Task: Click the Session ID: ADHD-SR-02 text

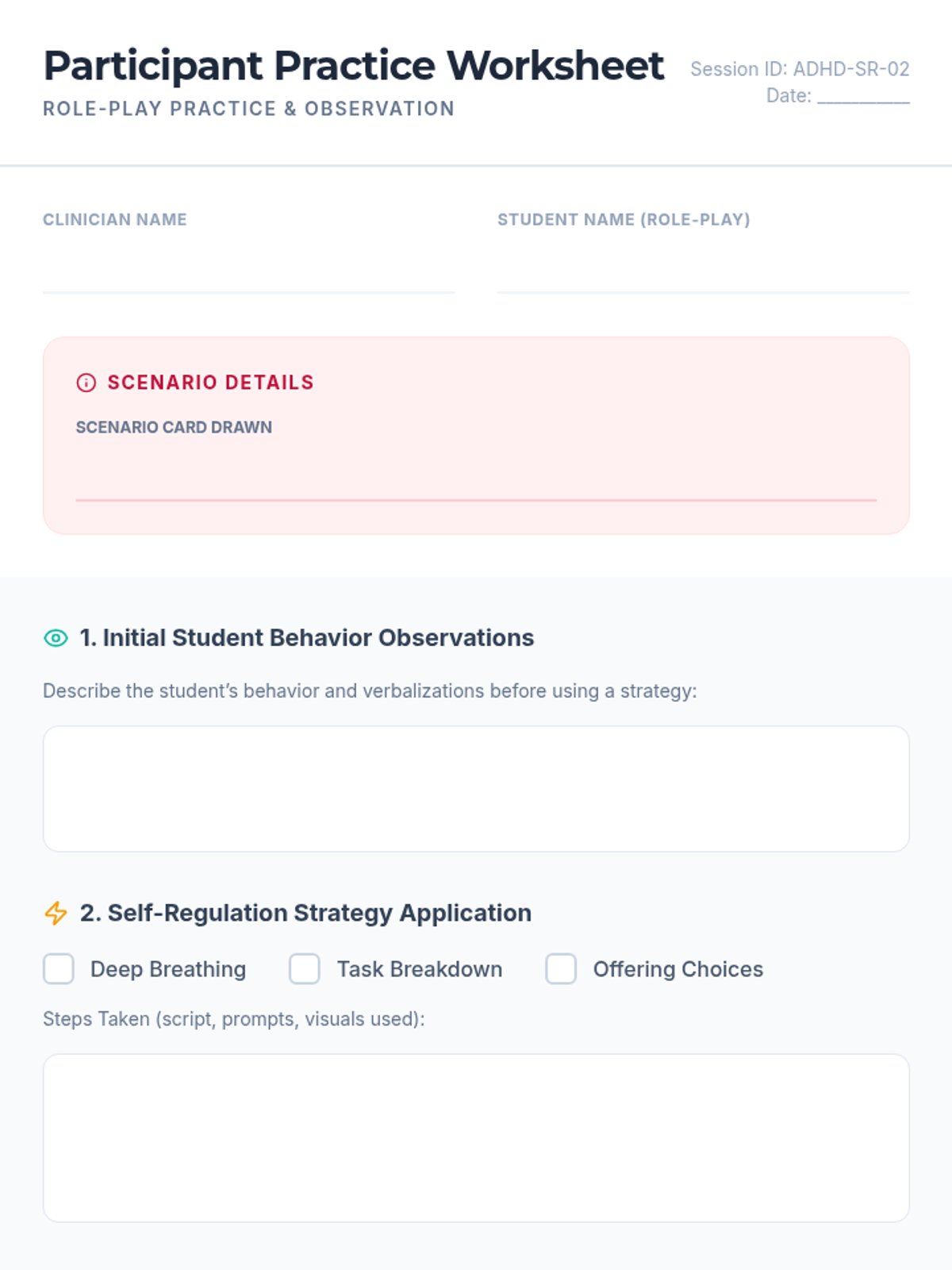Action: click(x=800, y=69)
